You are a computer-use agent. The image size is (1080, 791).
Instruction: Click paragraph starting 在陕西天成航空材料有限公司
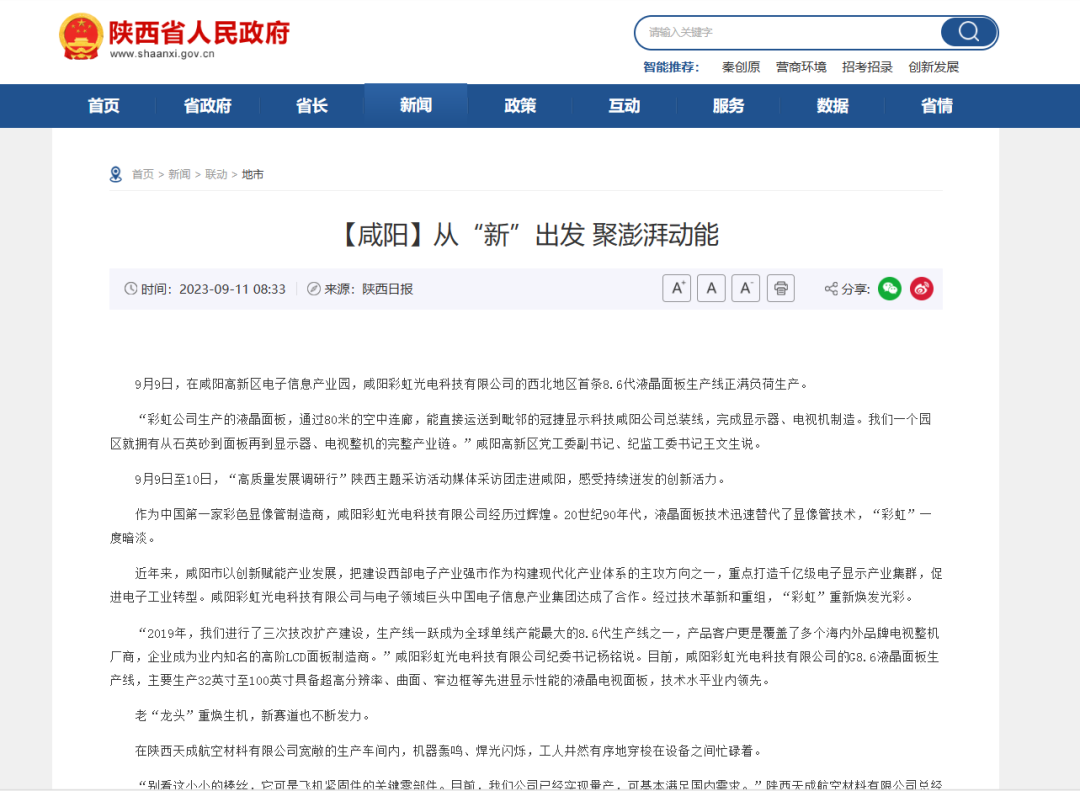[x=450, y=751]
